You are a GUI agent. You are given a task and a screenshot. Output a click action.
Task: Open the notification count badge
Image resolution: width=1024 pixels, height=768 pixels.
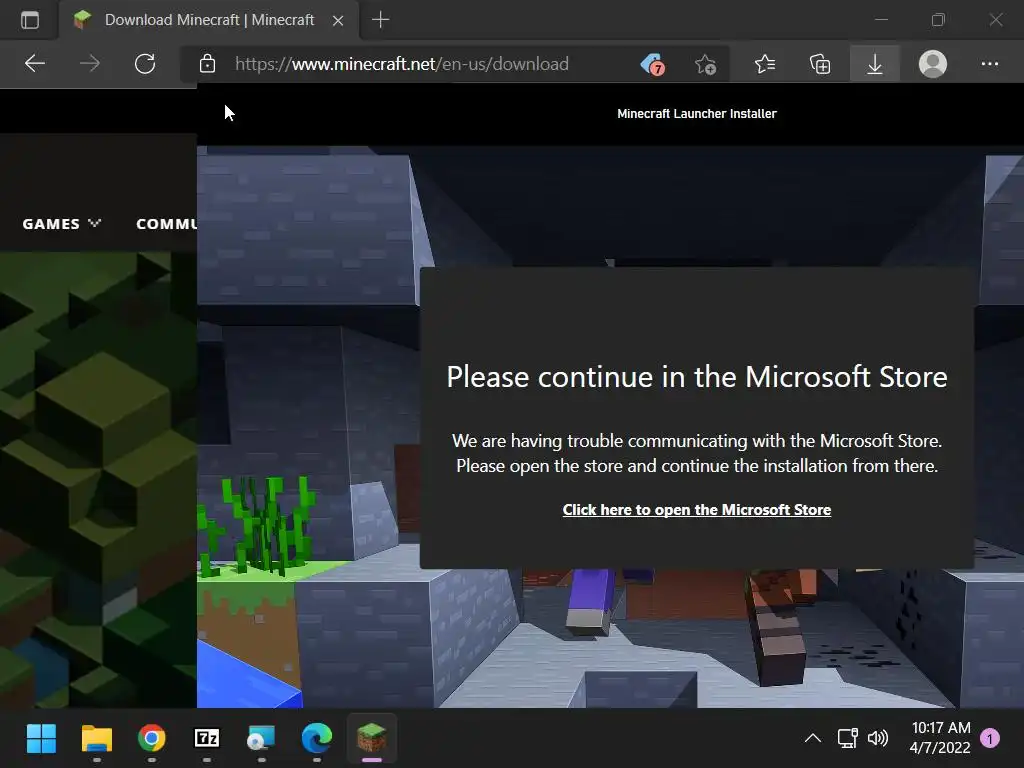(x=990, y=739)
